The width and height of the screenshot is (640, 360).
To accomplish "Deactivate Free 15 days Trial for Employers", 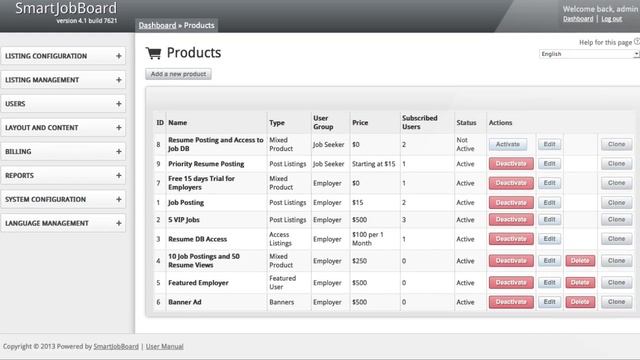I will coord(511,183).
